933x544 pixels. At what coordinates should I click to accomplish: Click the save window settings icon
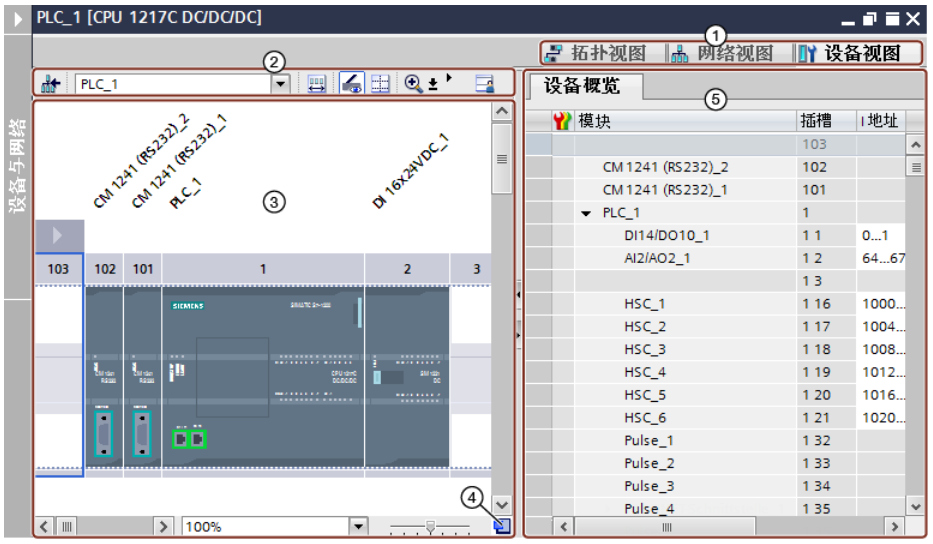(485, 83)
